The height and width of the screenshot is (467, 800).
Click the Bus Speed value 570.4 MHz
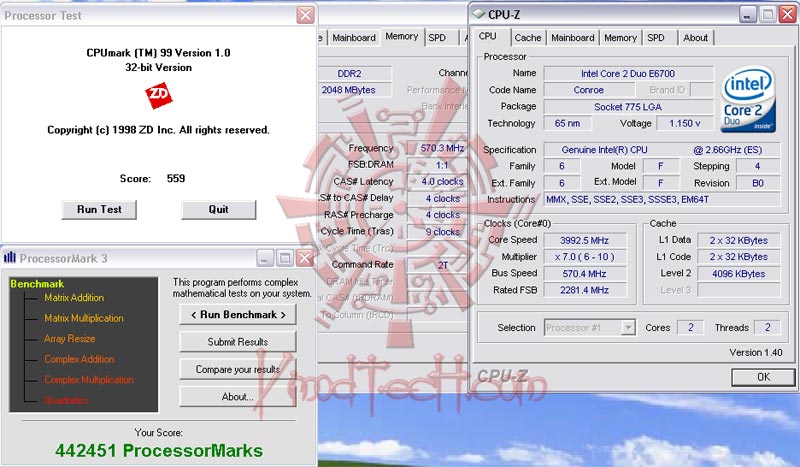pyautogui.click(x=585, y=274)
